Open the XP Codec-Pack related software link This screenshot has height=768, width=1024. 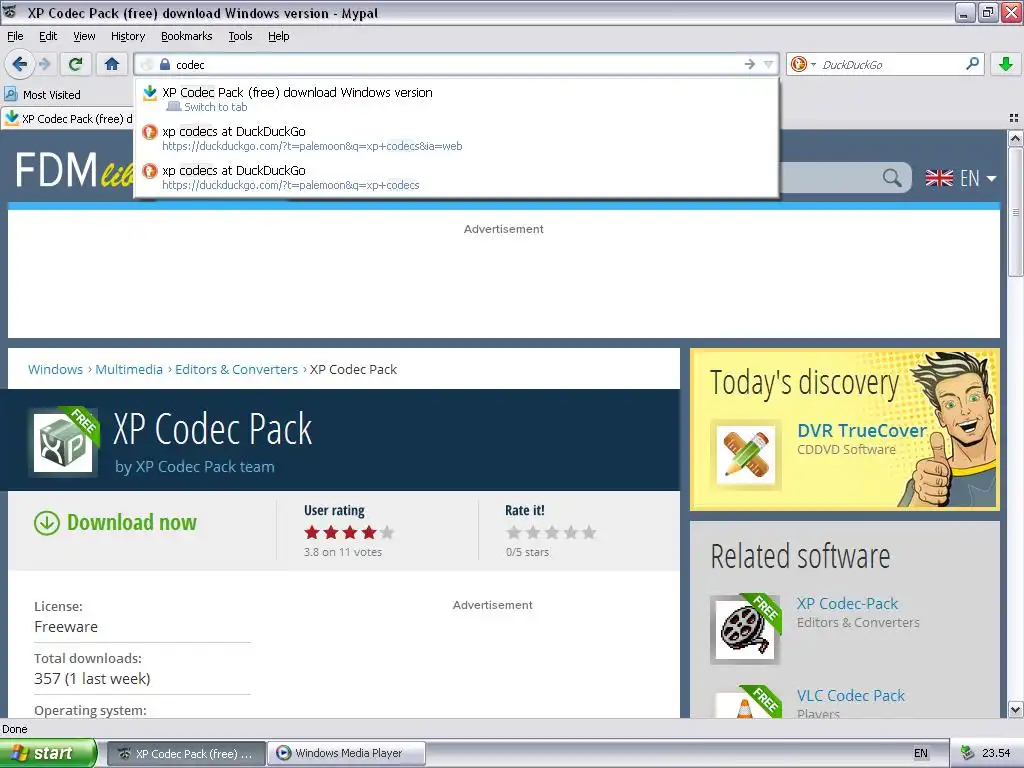coord(847,603)
